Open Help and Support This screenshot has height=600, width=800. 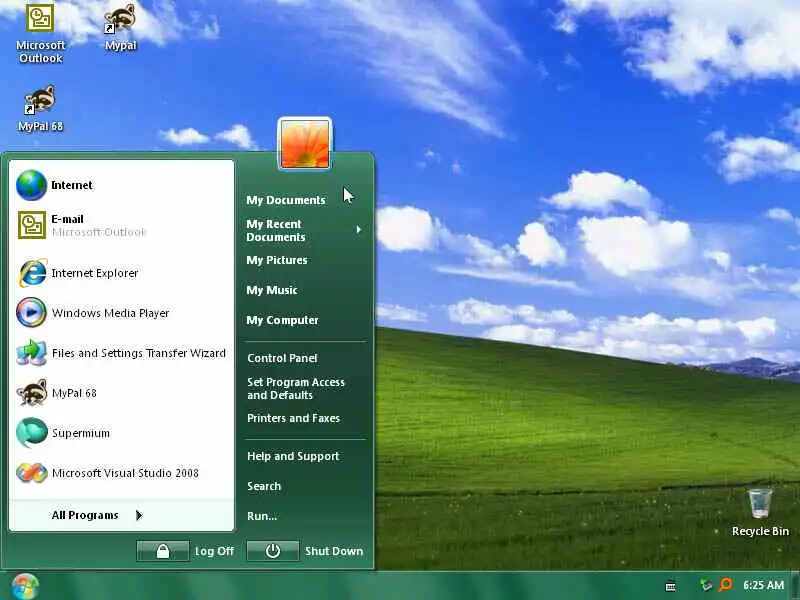coord(304,456)
